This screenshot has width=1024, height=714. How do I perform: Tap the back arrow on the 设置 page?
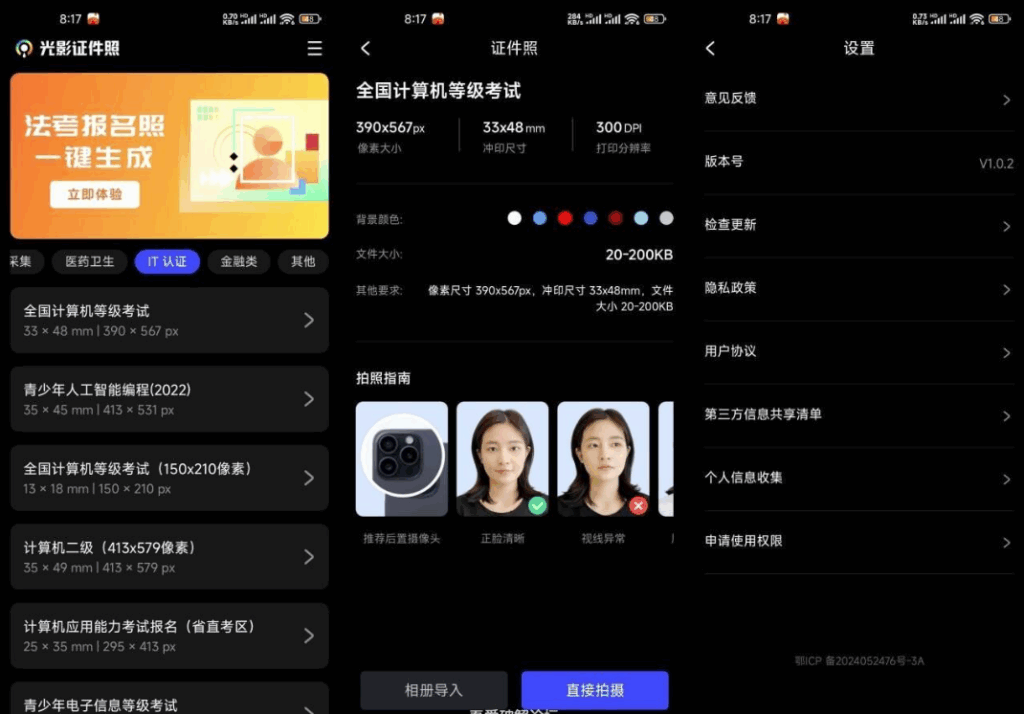pyautogui.click(x=711, y=47)
